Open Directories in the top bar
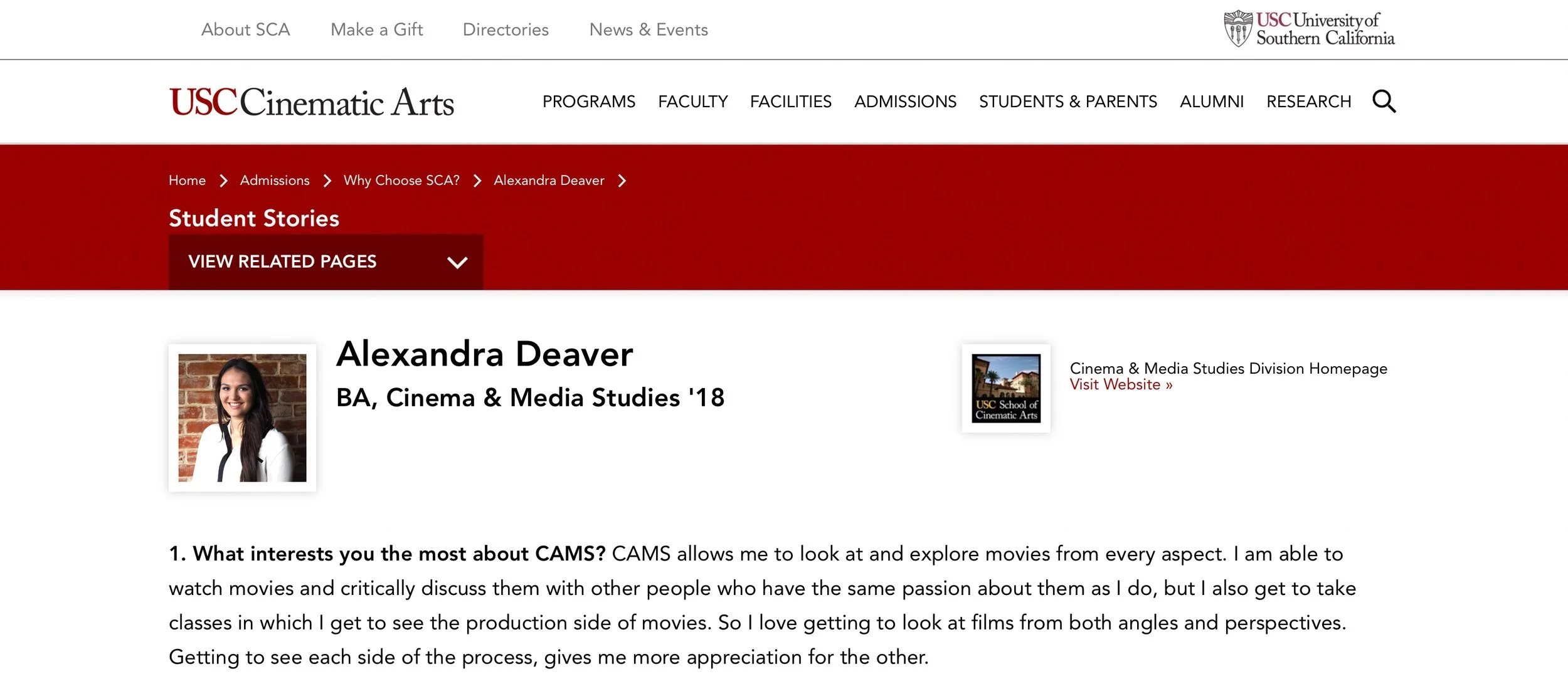1568x674 pixels. [x=506, y=29]
